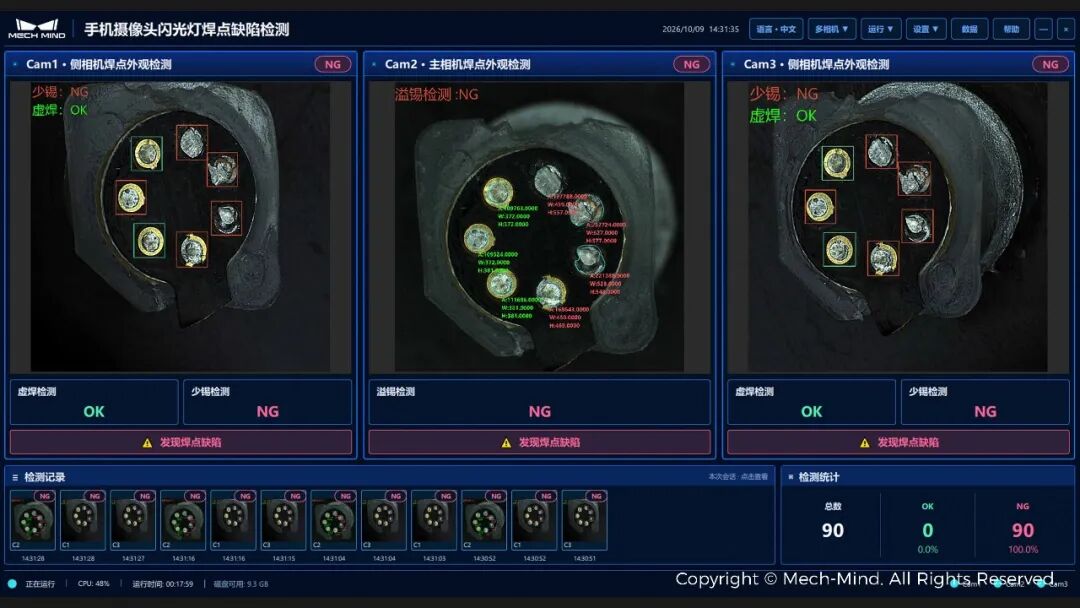Click the Mech-Mind logo in the header

click(37, 29)
